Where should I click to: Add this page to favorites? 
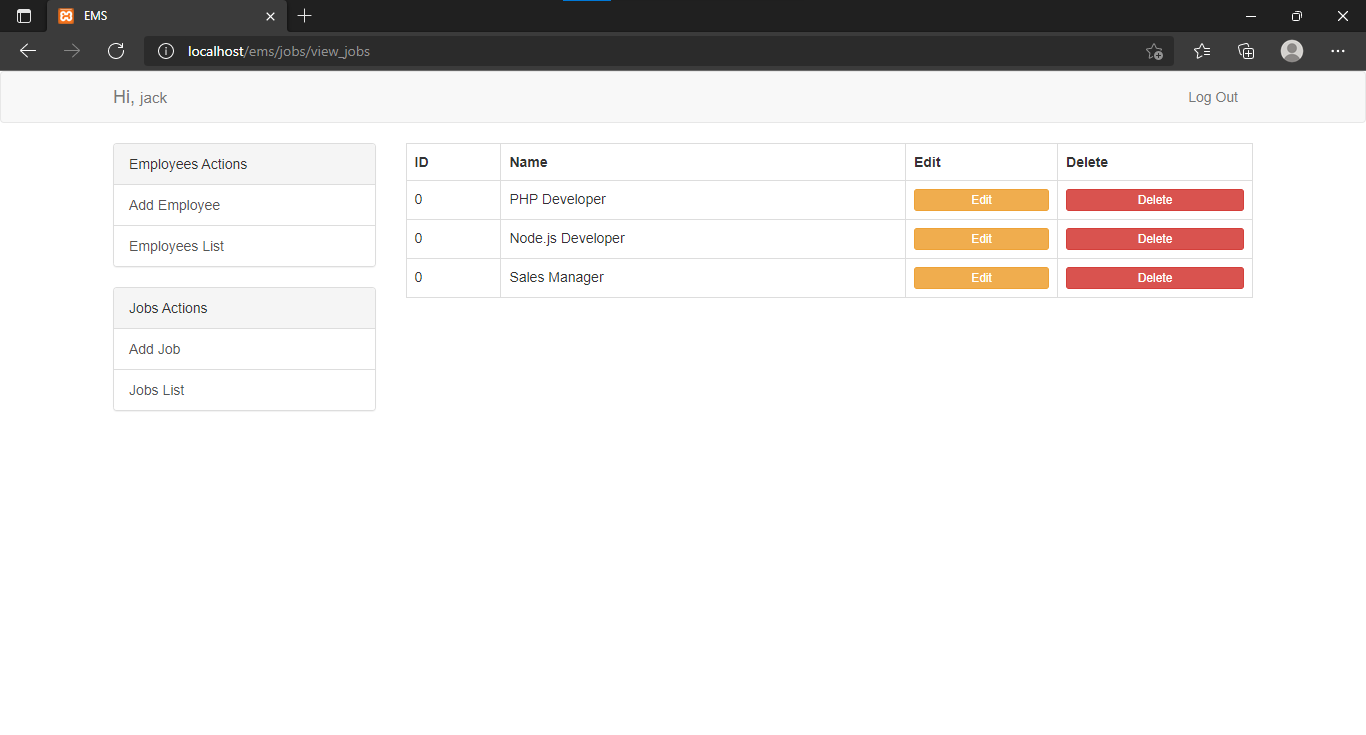(x=1154, y=51)
